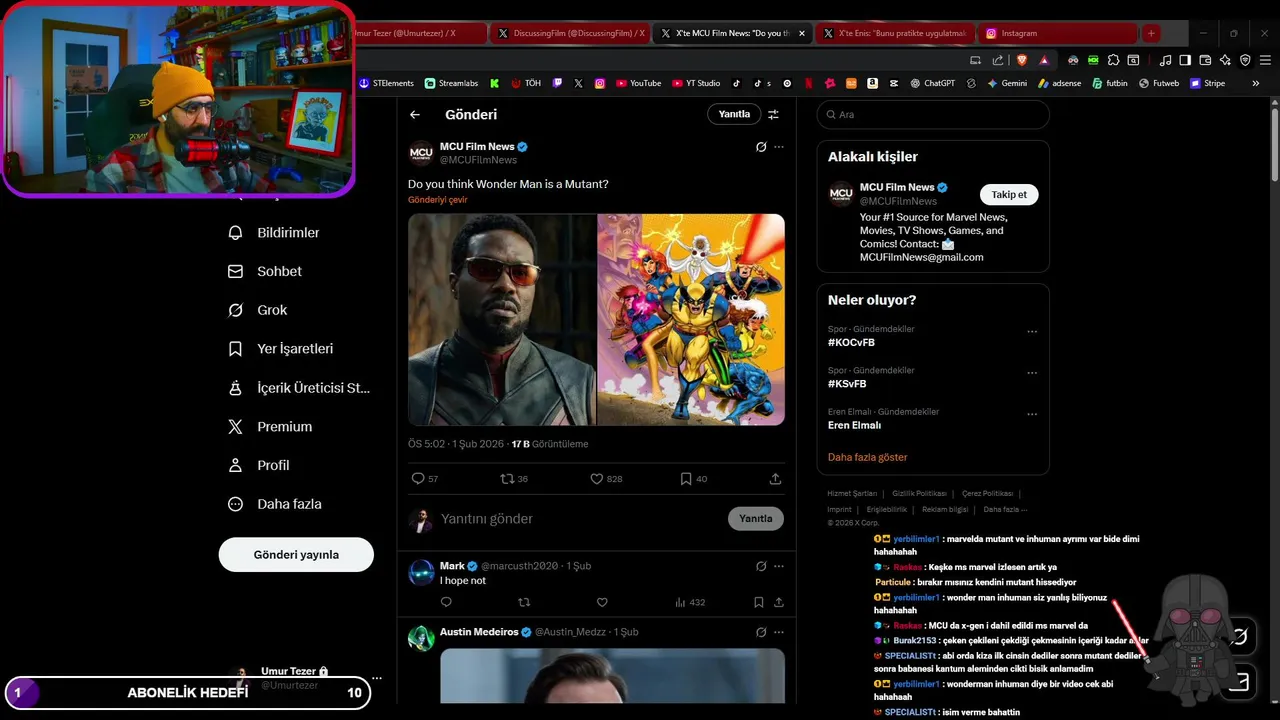This screenshot has height=720, width=1280.
Task: Open the Gemini bookmark
Action: (x=1007, y=83)
